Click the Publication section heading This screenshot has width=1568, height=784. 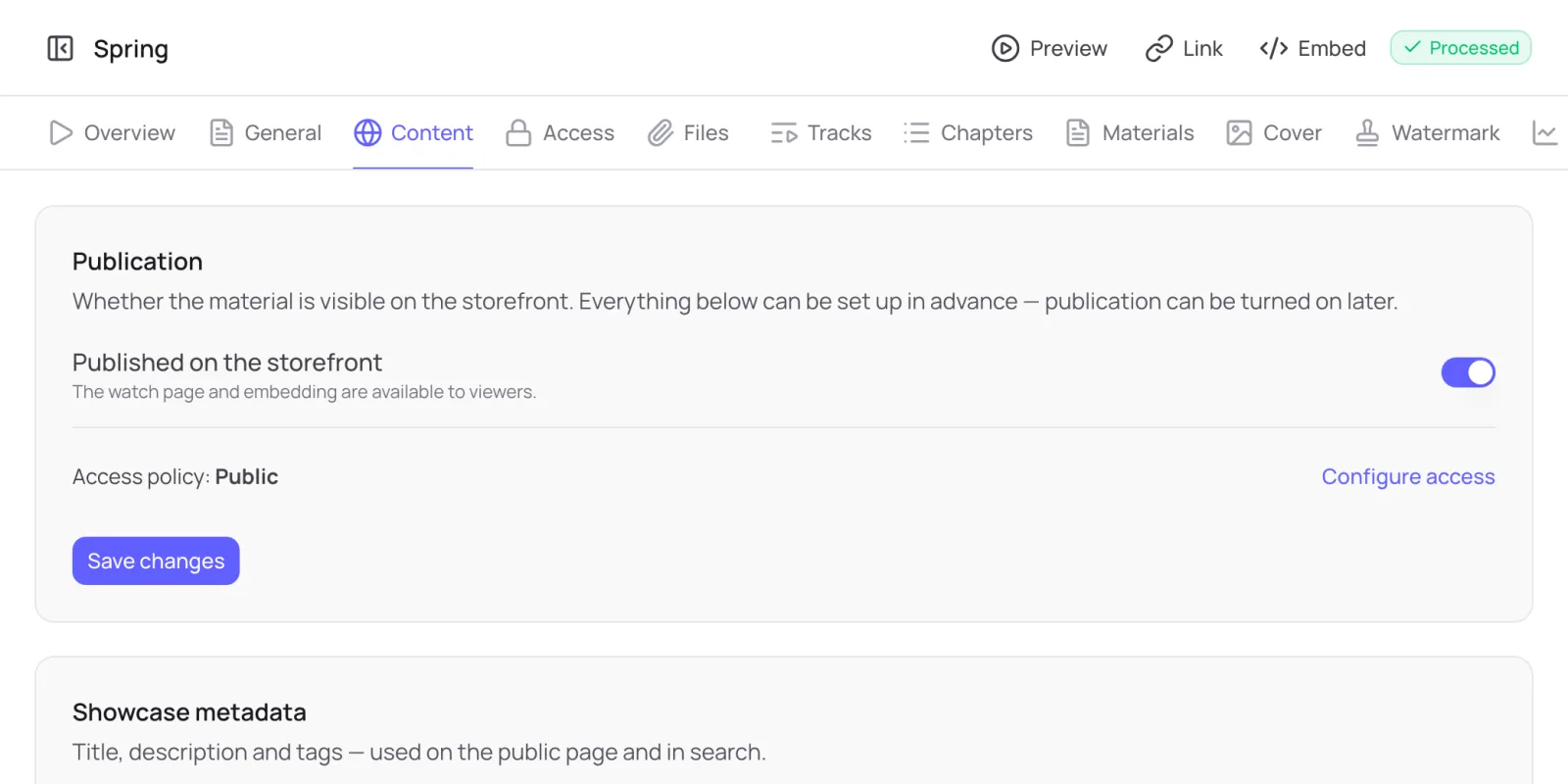click(137, 262)
